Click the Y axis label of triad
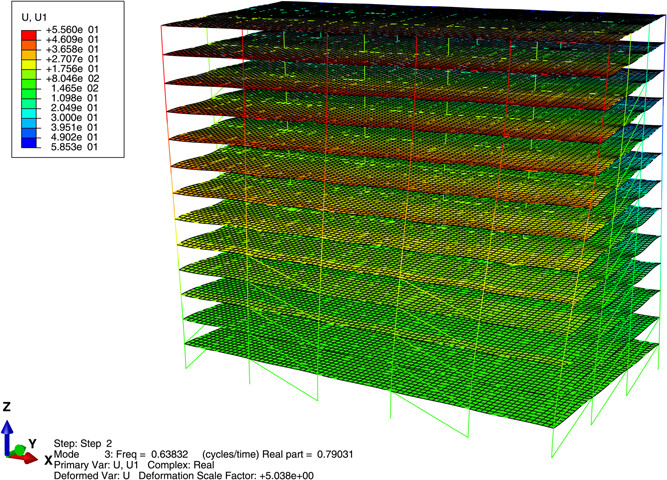The image size is (667, 480). [32, 444]
